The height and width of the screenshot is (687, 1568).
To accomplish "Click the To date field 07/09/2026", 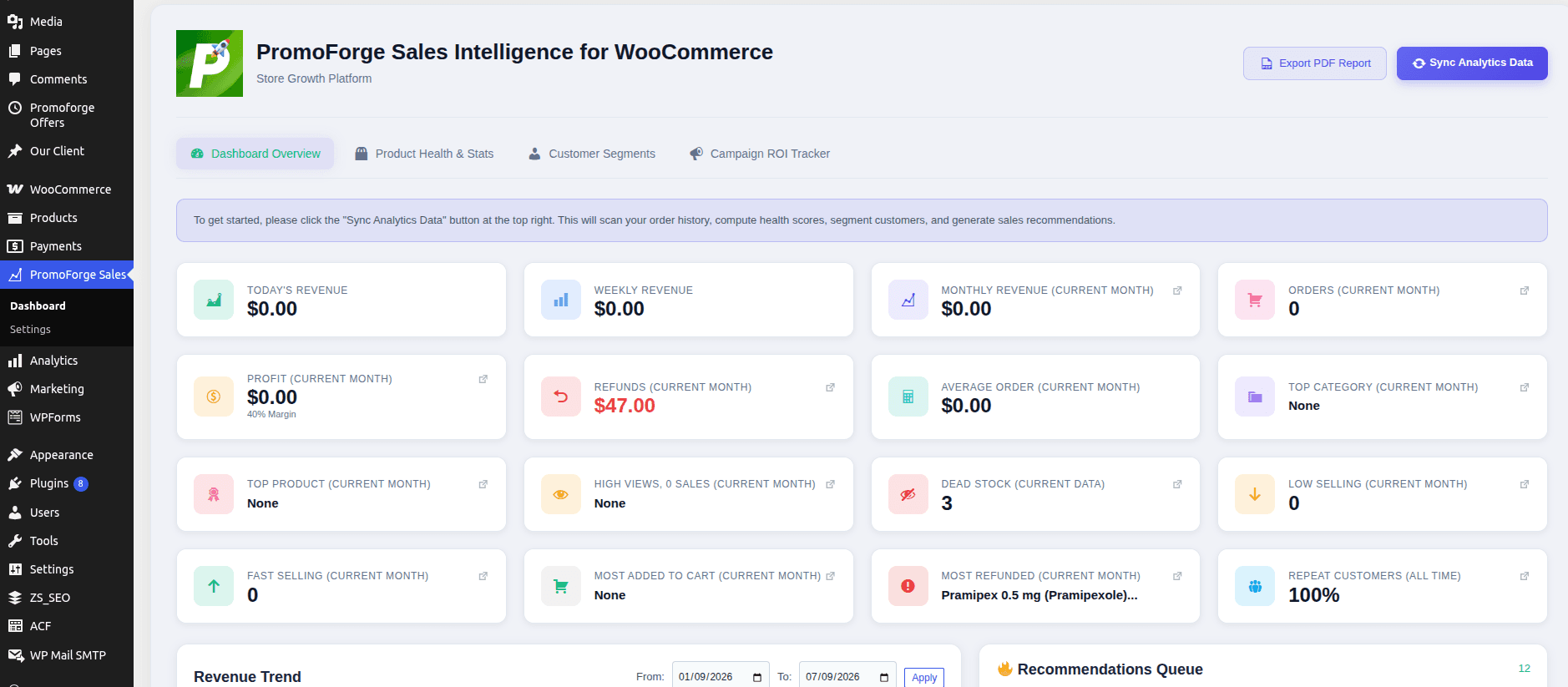I will pos(847,676).
